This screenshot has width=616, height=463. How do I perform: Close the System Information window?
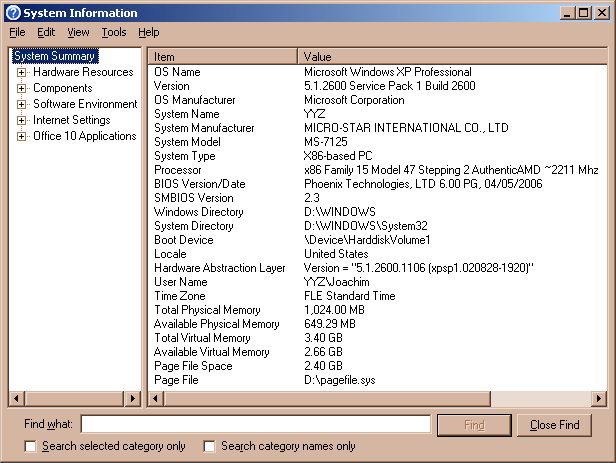pos(602,13)
